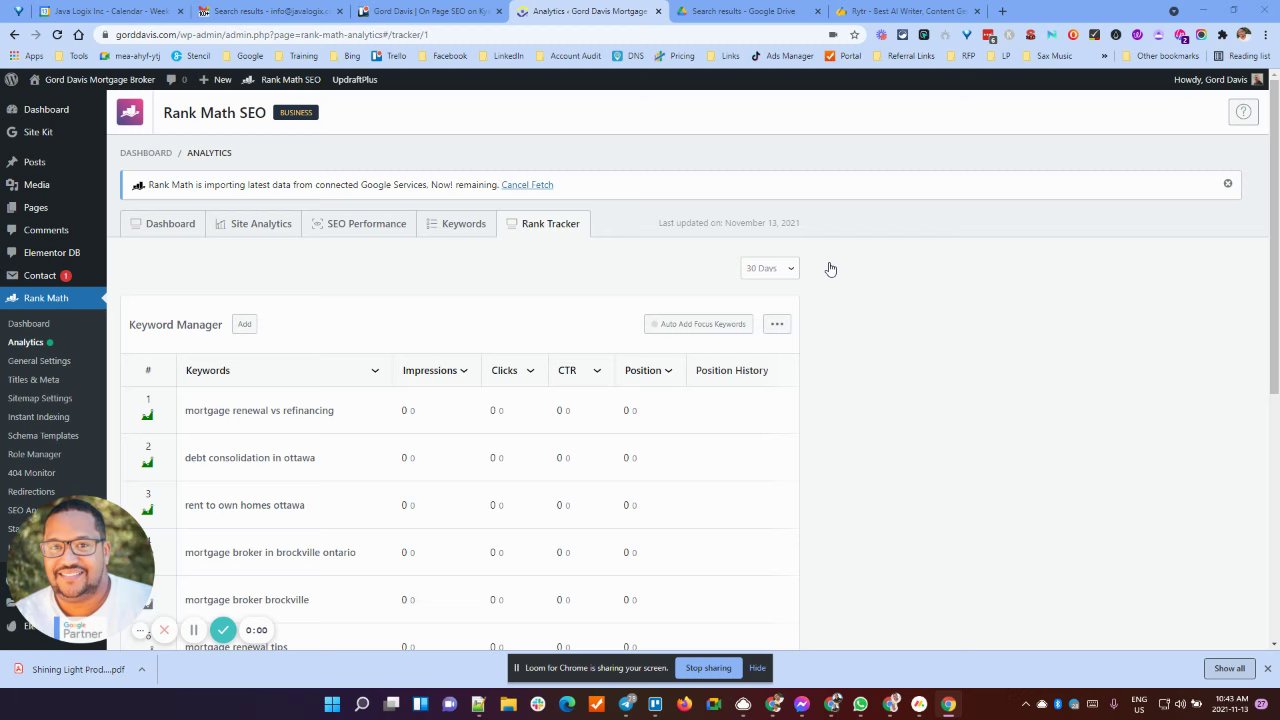Screen dimensions: 1280x720
Task: Click the Rank Math logo icon in the header
Action: coord(130,112)
